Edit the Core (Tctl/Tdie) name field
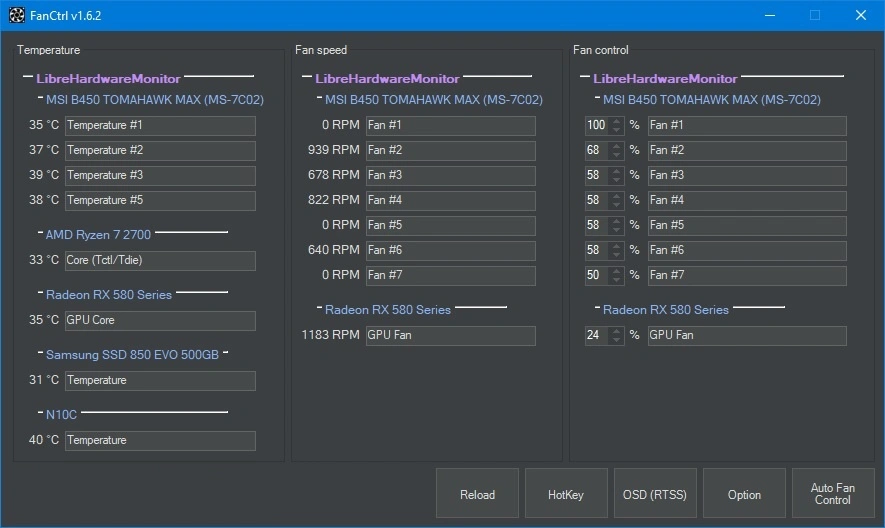The height and width of the screenshot is (528, 885). coord(160,260)
